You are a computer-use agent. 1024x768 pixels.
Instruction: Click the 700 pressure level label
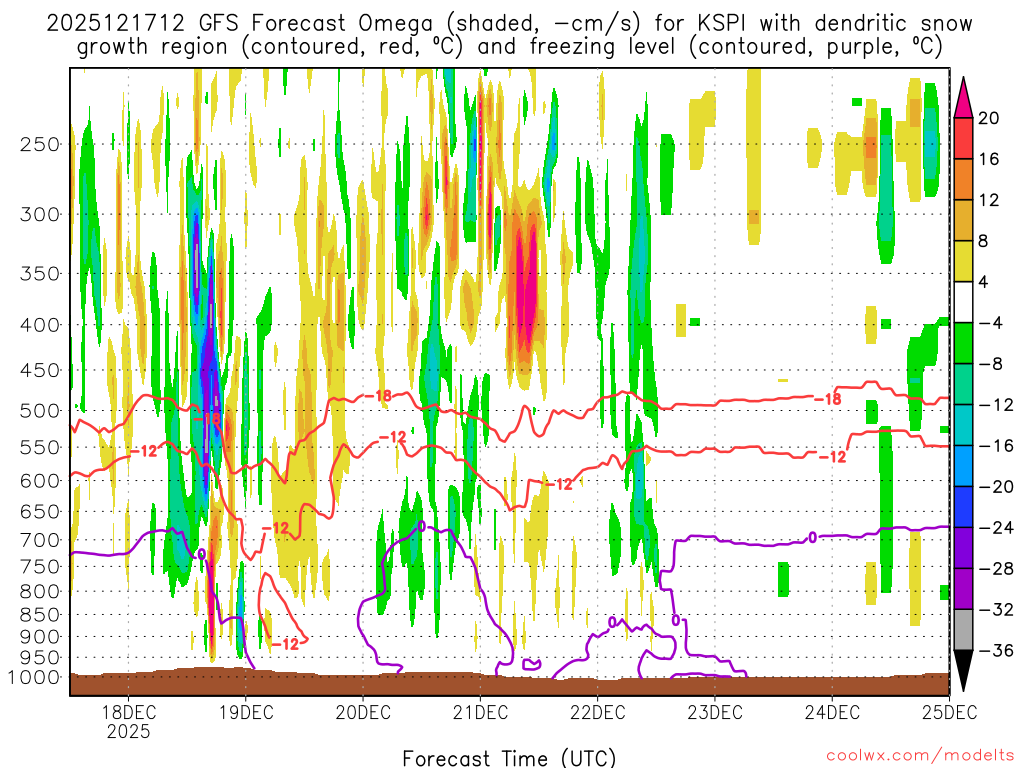pyautogui.click(x=40, y=540)
